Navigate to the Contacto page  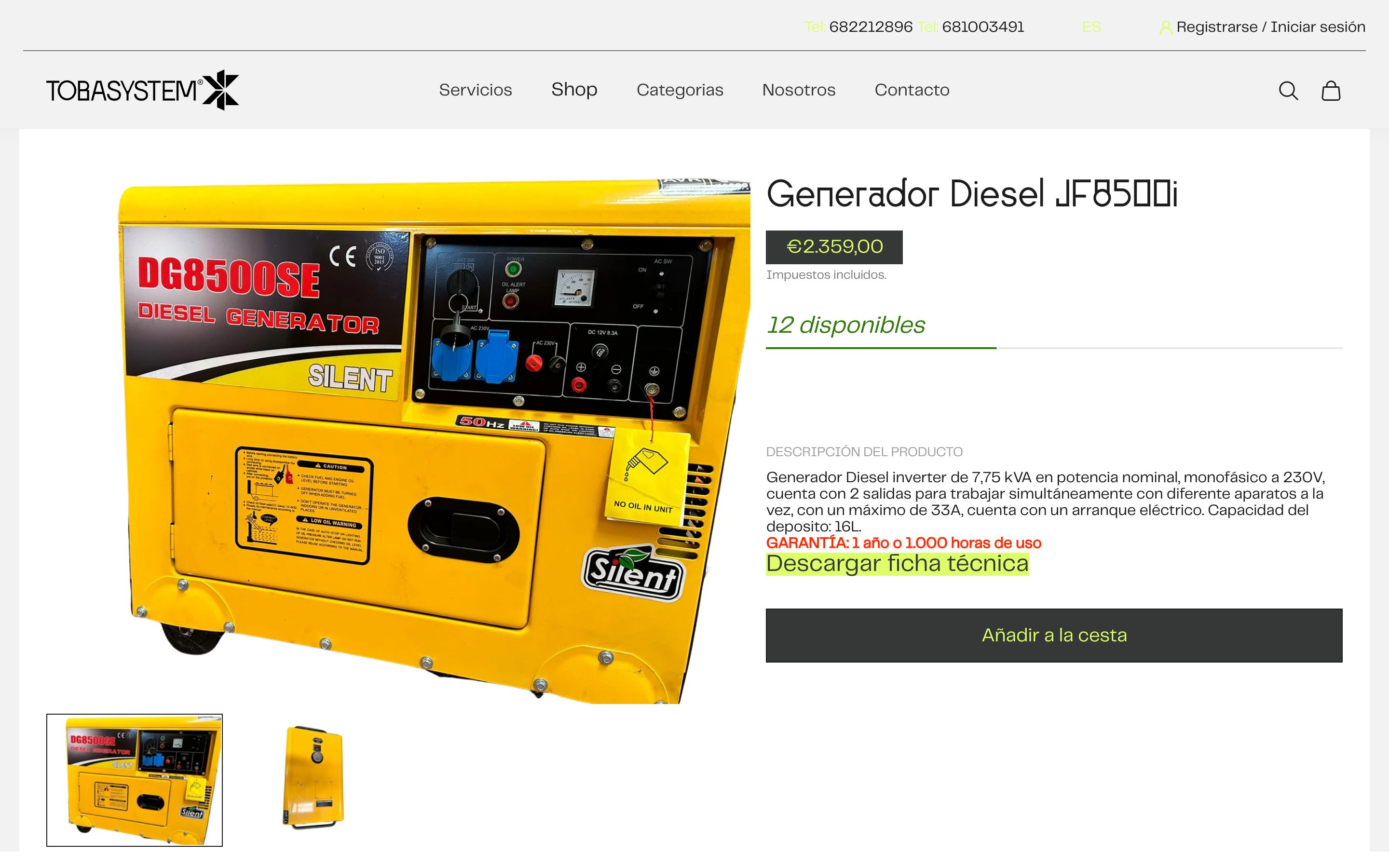coord(912,90)
